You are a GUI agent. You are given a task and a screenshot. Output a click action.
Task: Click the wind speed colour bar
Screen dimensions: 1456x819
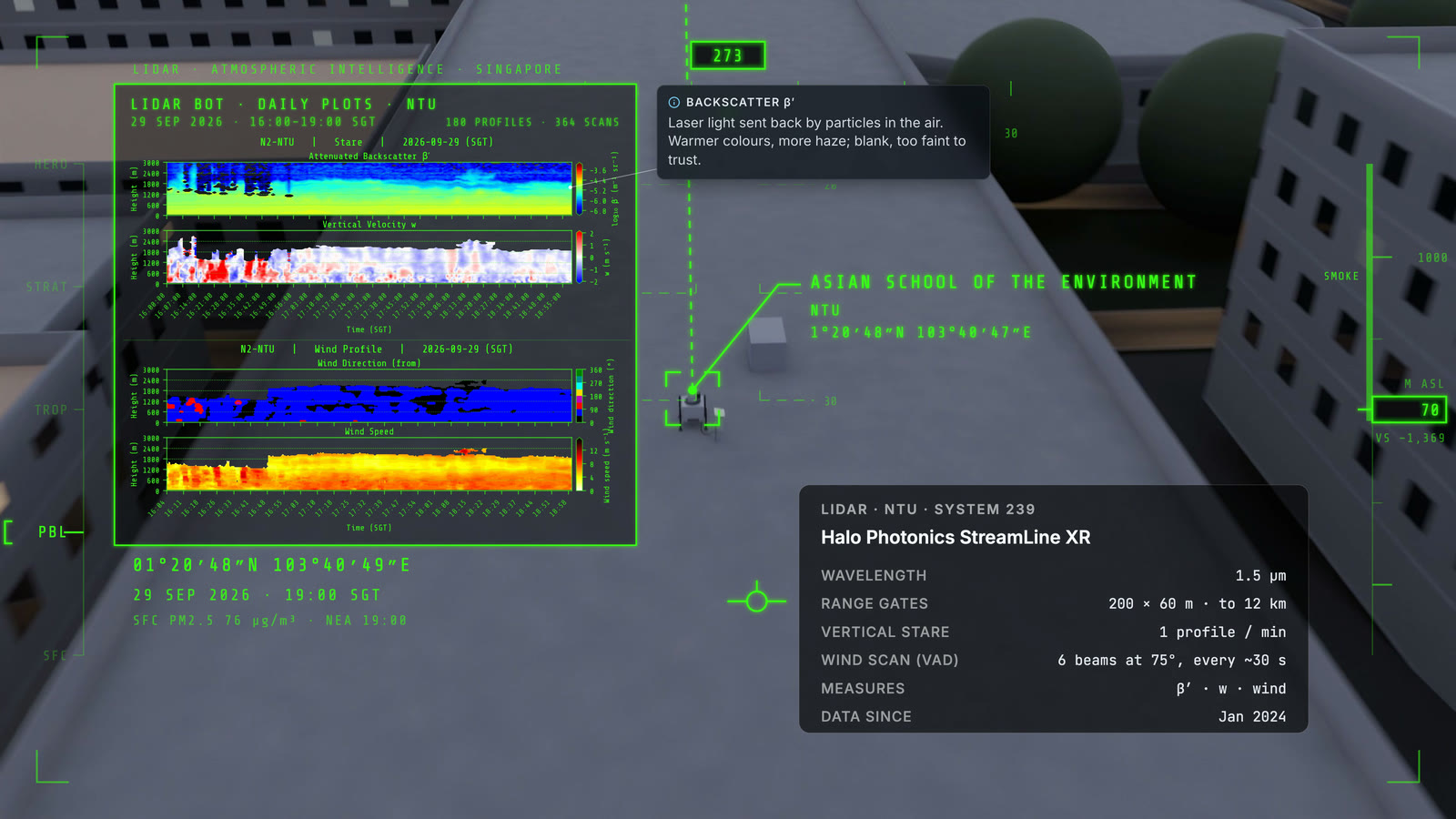(x=579, y=464)
